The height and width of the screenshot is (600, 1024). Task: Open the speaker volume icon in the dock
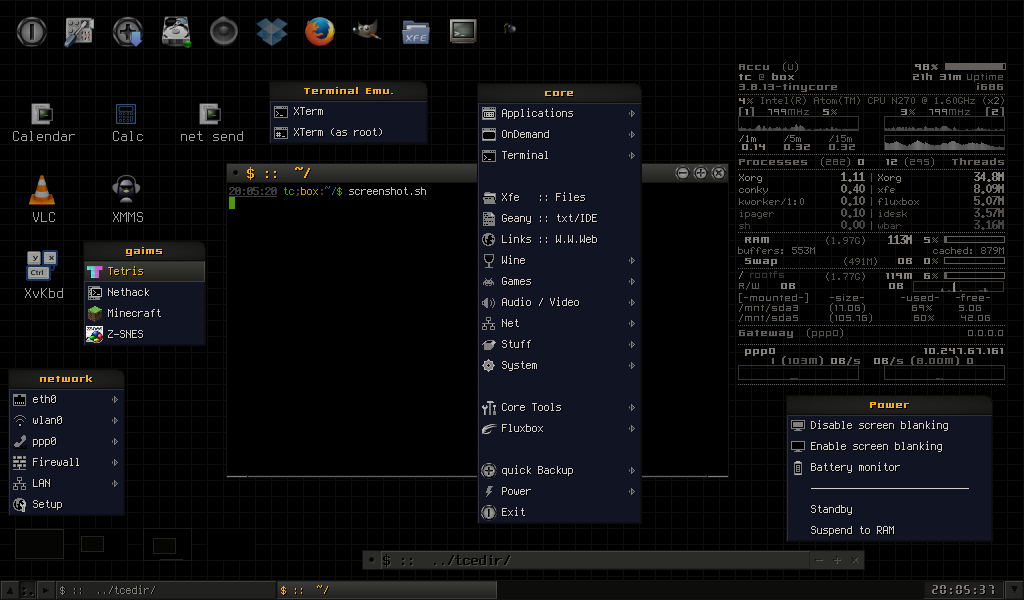[x=224, y=32]
